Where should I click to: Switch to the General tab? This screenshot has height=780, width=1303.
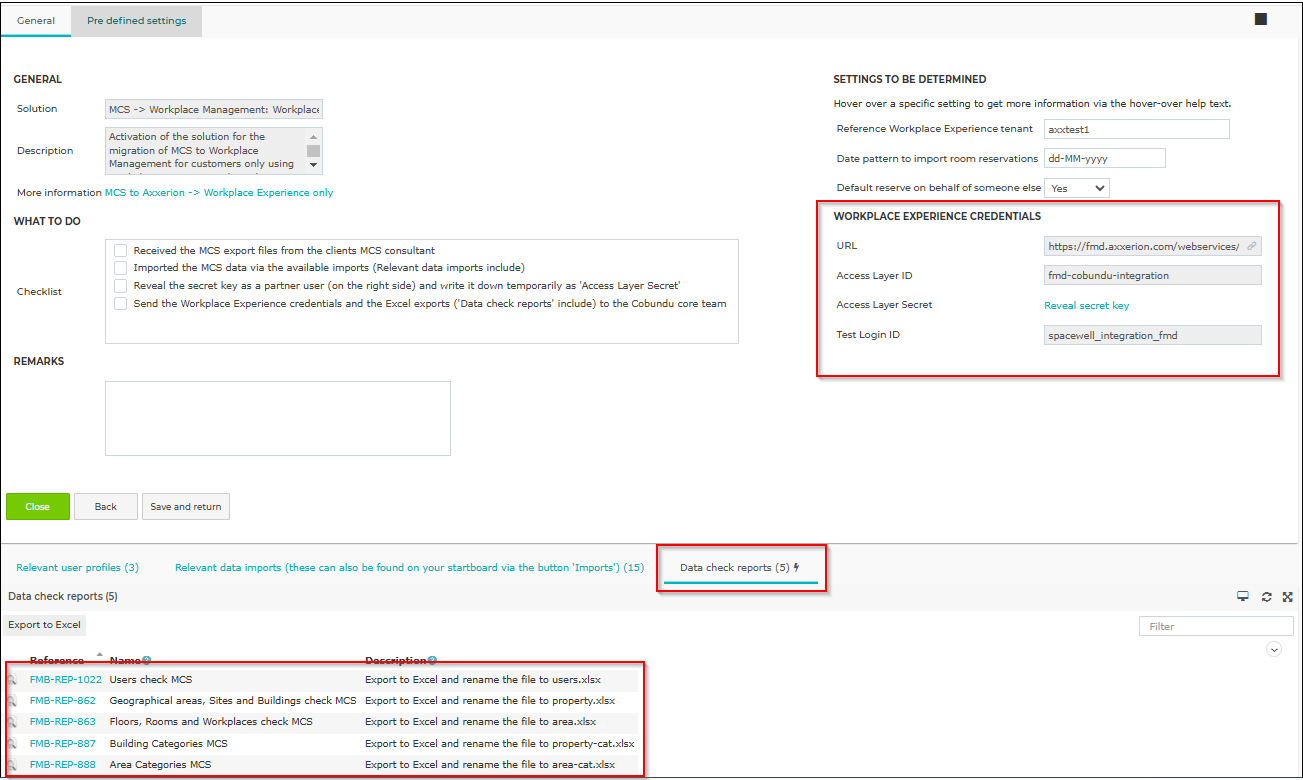coord(36,21)
